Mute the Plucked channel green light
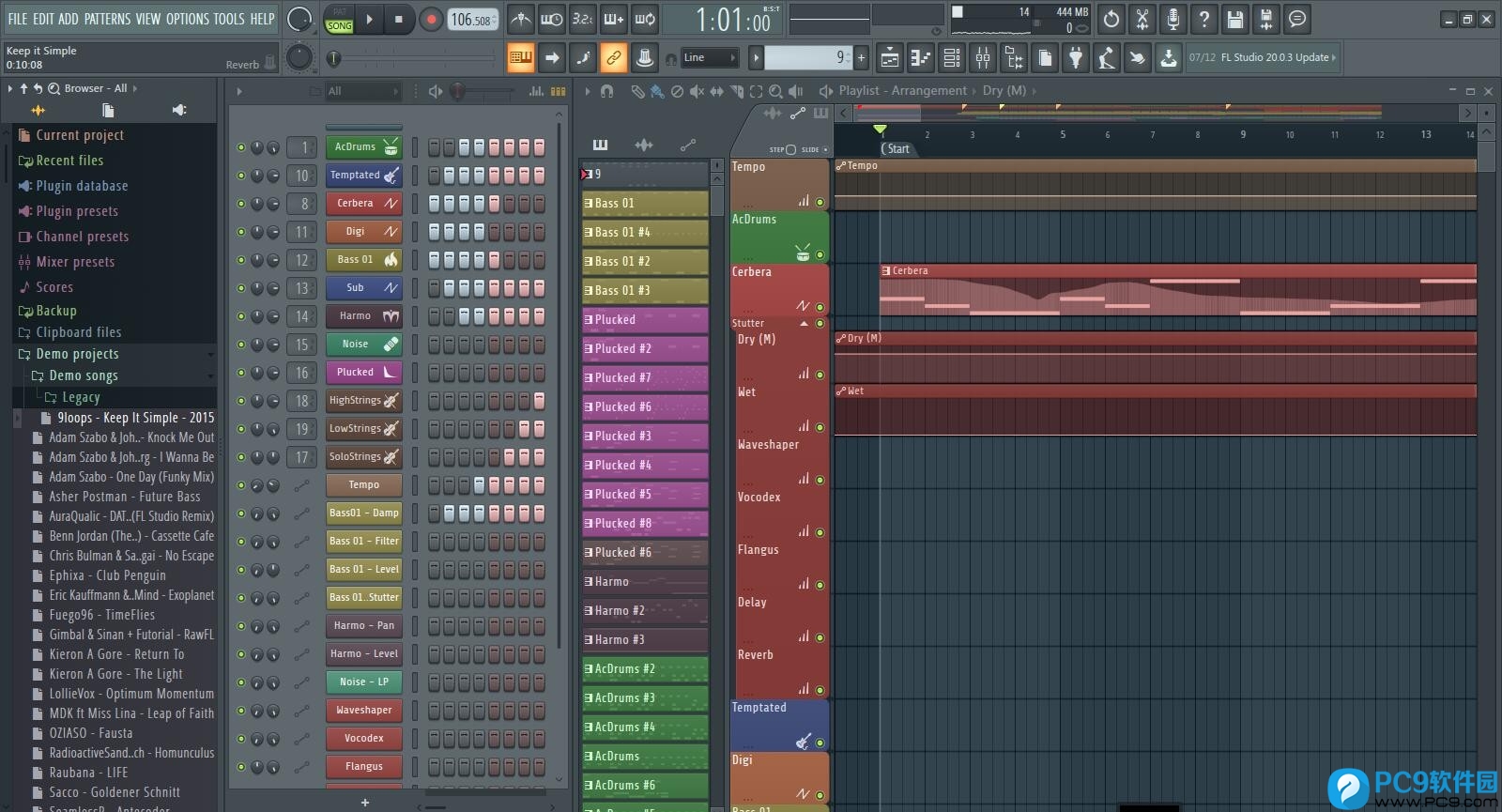This screenshot has width=1502, height=812. [x=241, y=373]
